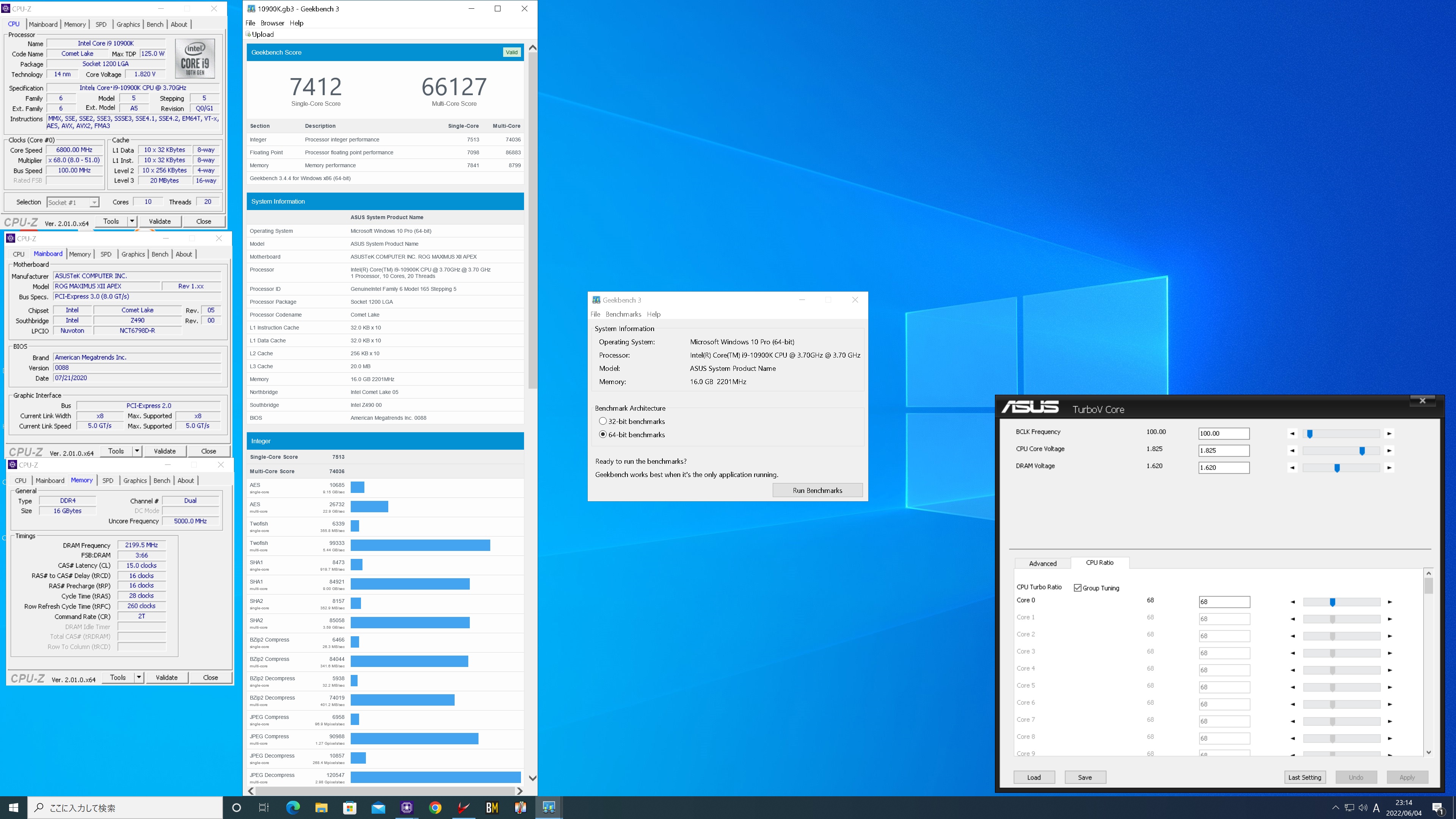
Task: Select 32-bit benchmarks option
Action: (x=602, y=421)
